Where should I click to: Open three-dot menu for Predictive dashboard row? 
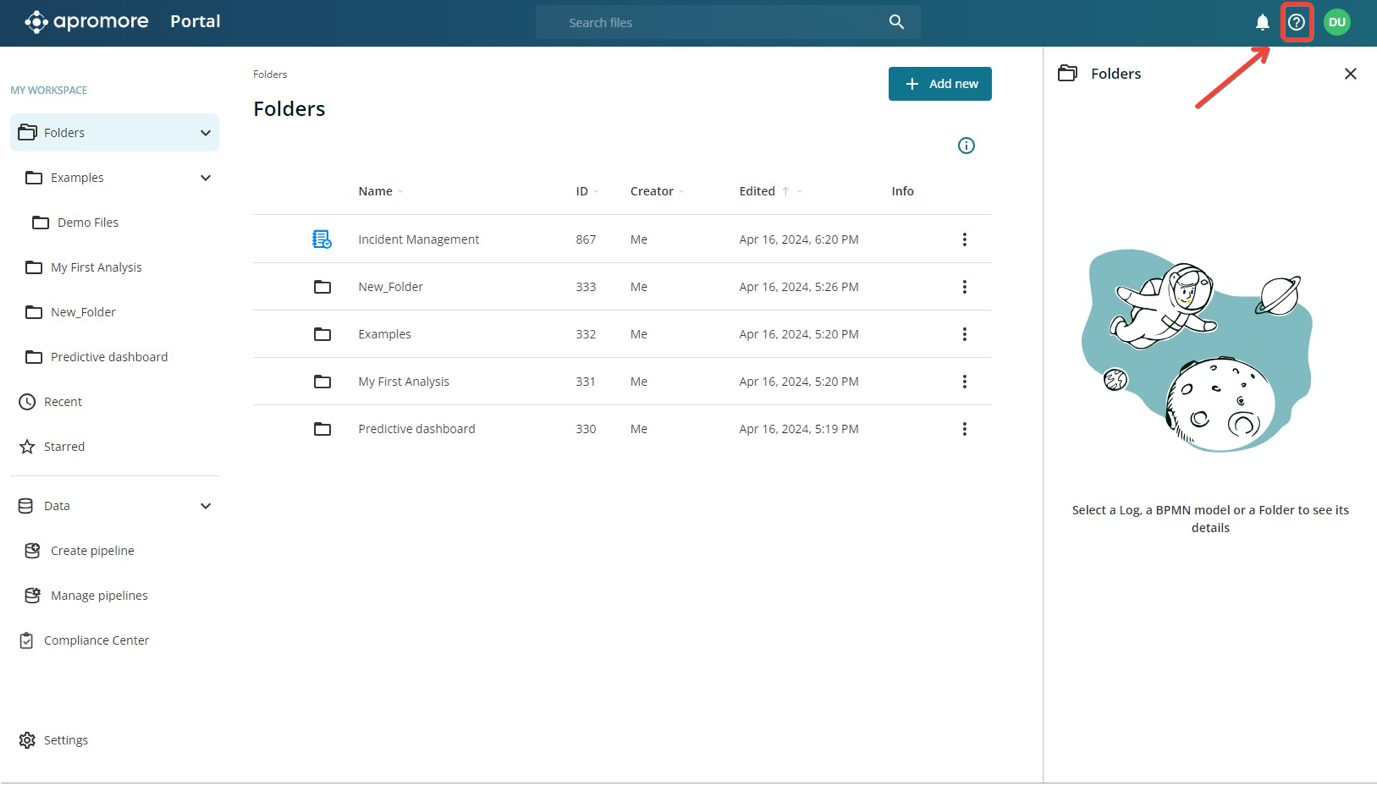click(x=964, y=429)
